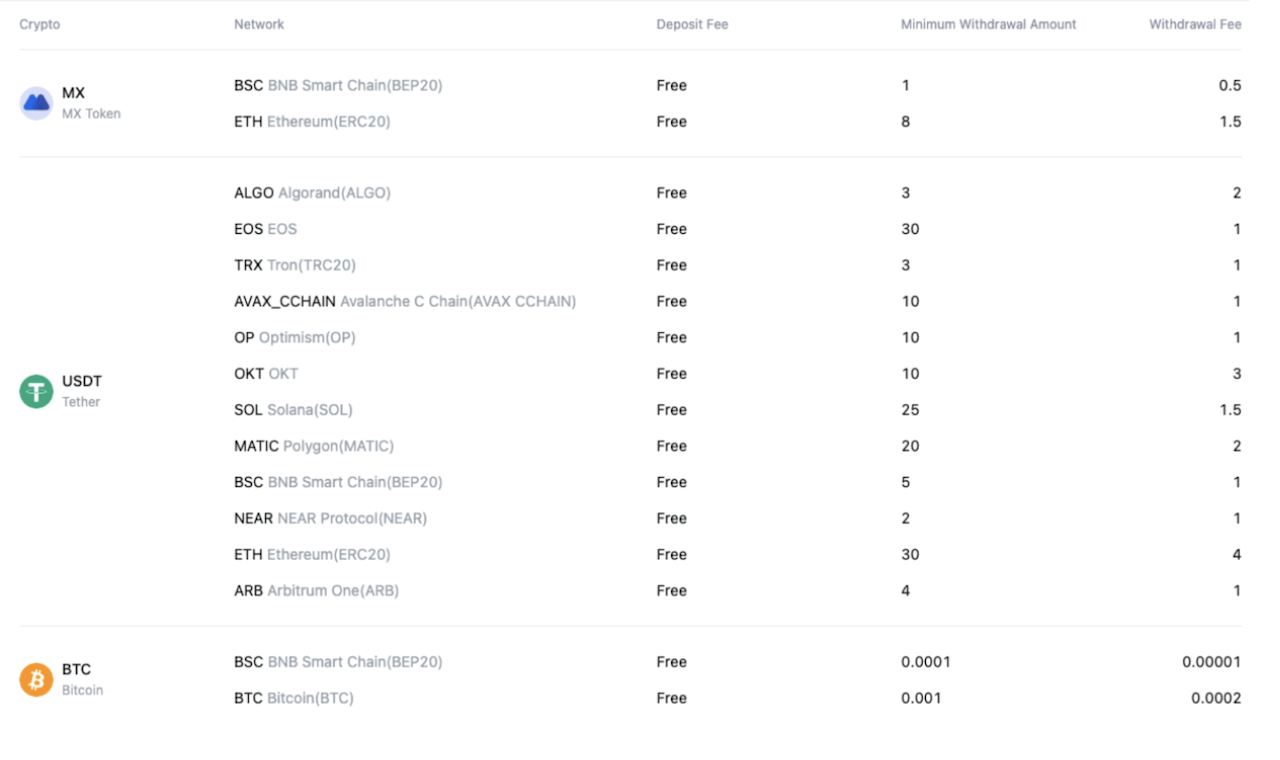Select MX BNB Smart Chain(BEP20) network
The image size is (1280, 760).
pyautogui.click(x=338, y=86)
